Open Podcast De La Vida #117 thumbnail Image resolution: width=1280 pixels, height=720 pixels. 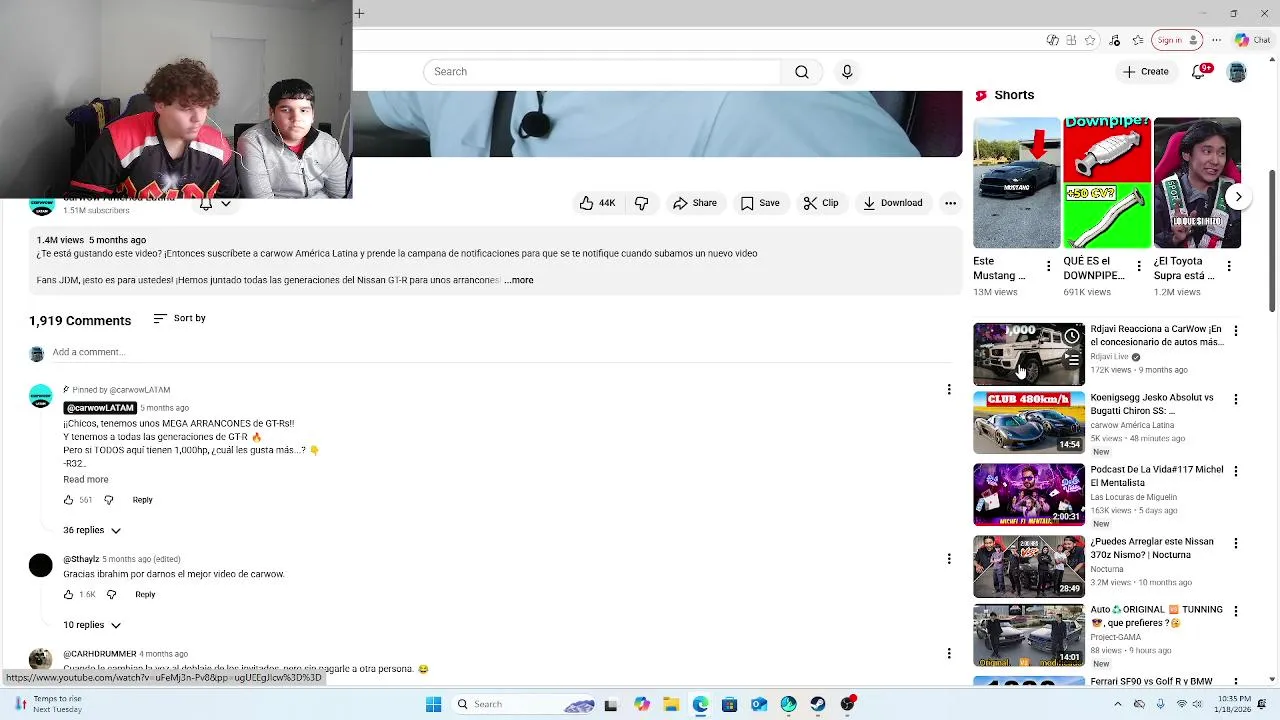(x=1029, y=495)
